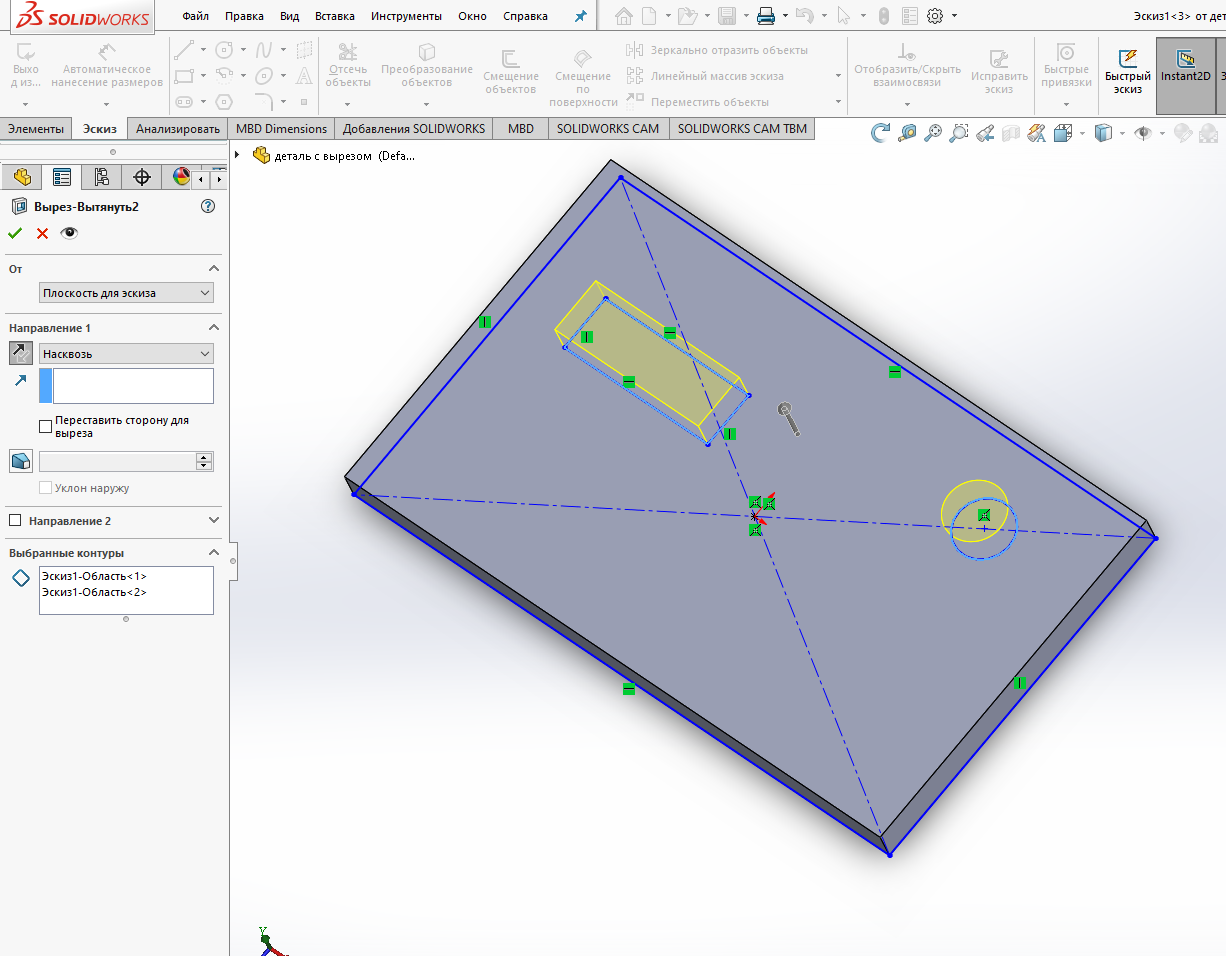Open the Инструменты menu
This screenshot has height=956, width=1226.
click(x=406, y=16)
